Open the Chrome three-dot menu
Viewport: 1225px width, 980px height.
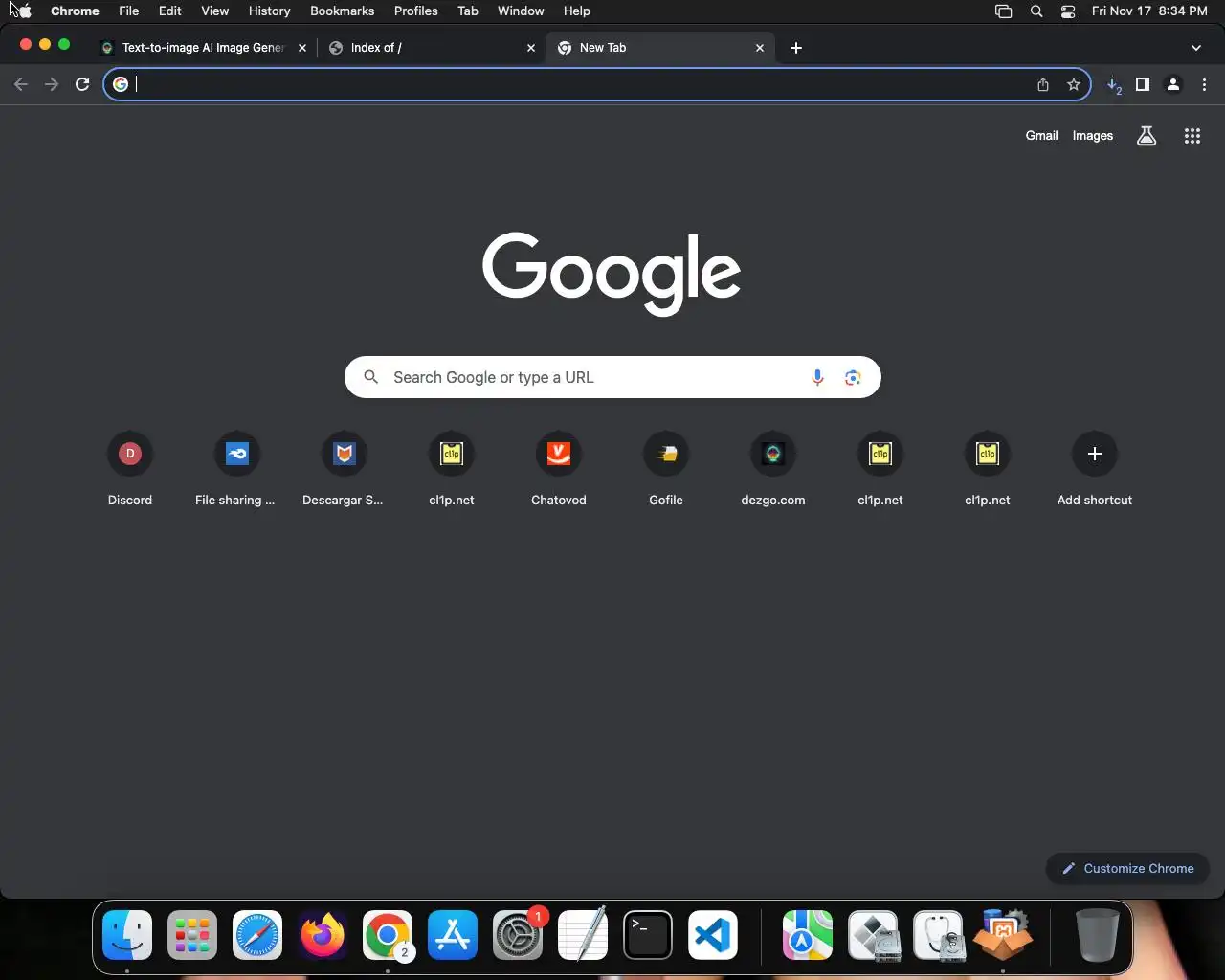point(1204,84)
